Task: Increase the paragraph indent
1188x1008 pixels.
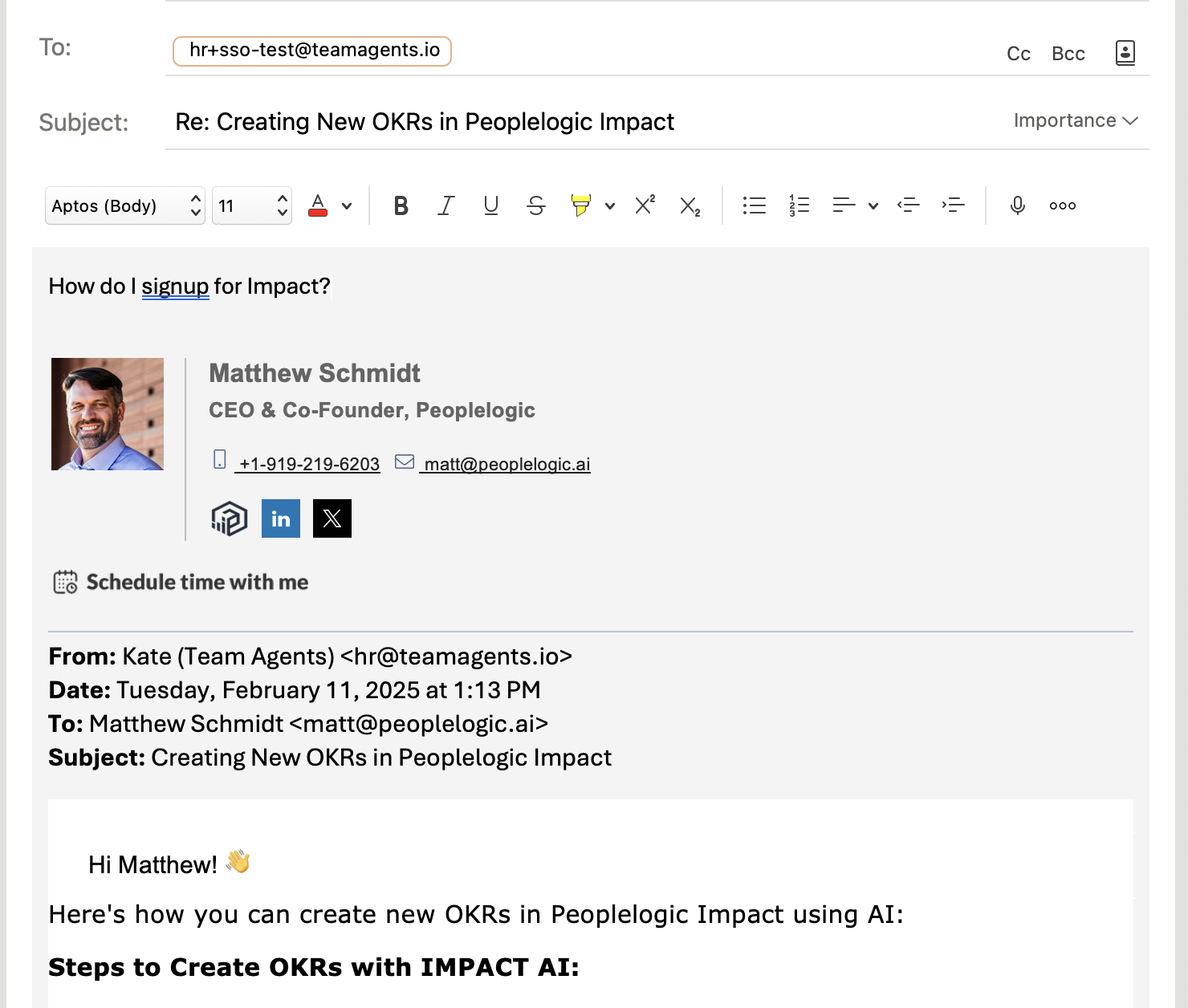Action: point(954,206)
